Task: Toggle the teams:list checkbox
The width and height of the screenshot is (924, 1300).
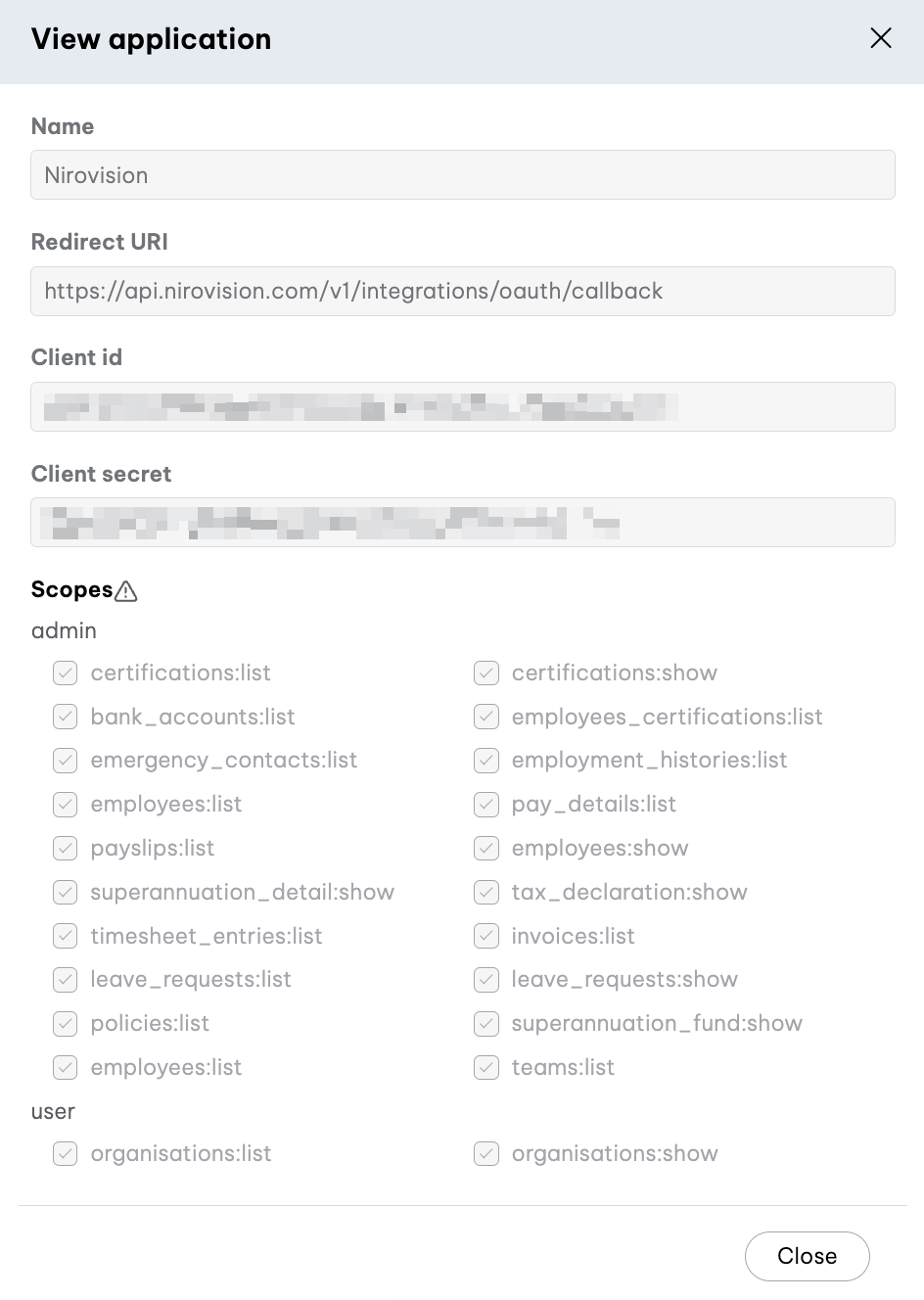Action: point(486,1067)
